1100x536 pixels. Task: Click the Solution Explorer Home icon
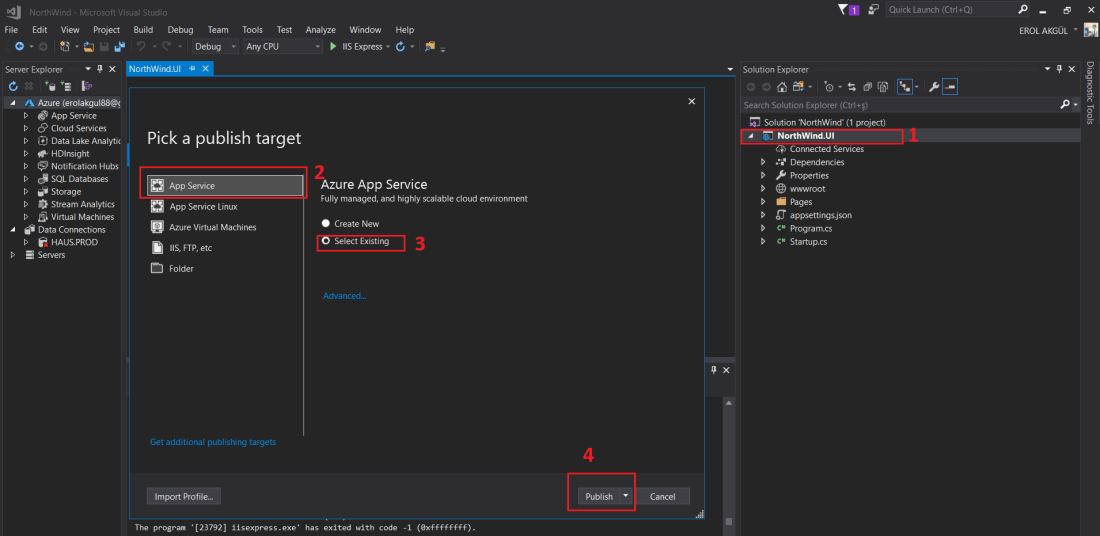coord(781,87)
